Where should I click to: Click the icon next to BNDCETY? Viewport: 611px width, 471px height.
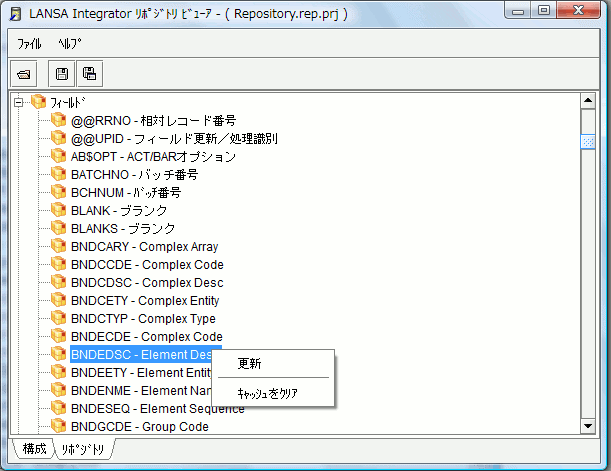[x=58, y=300]
